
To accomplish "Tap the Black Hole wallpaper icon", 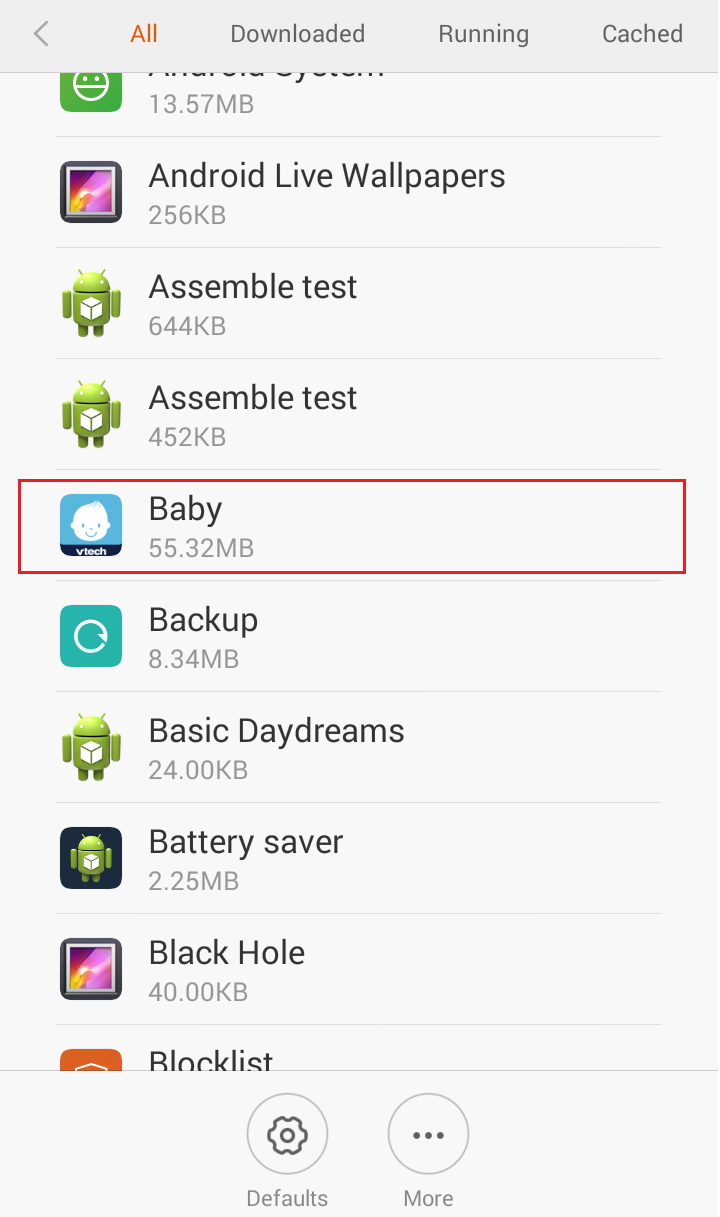I will [x=91, y=969].
